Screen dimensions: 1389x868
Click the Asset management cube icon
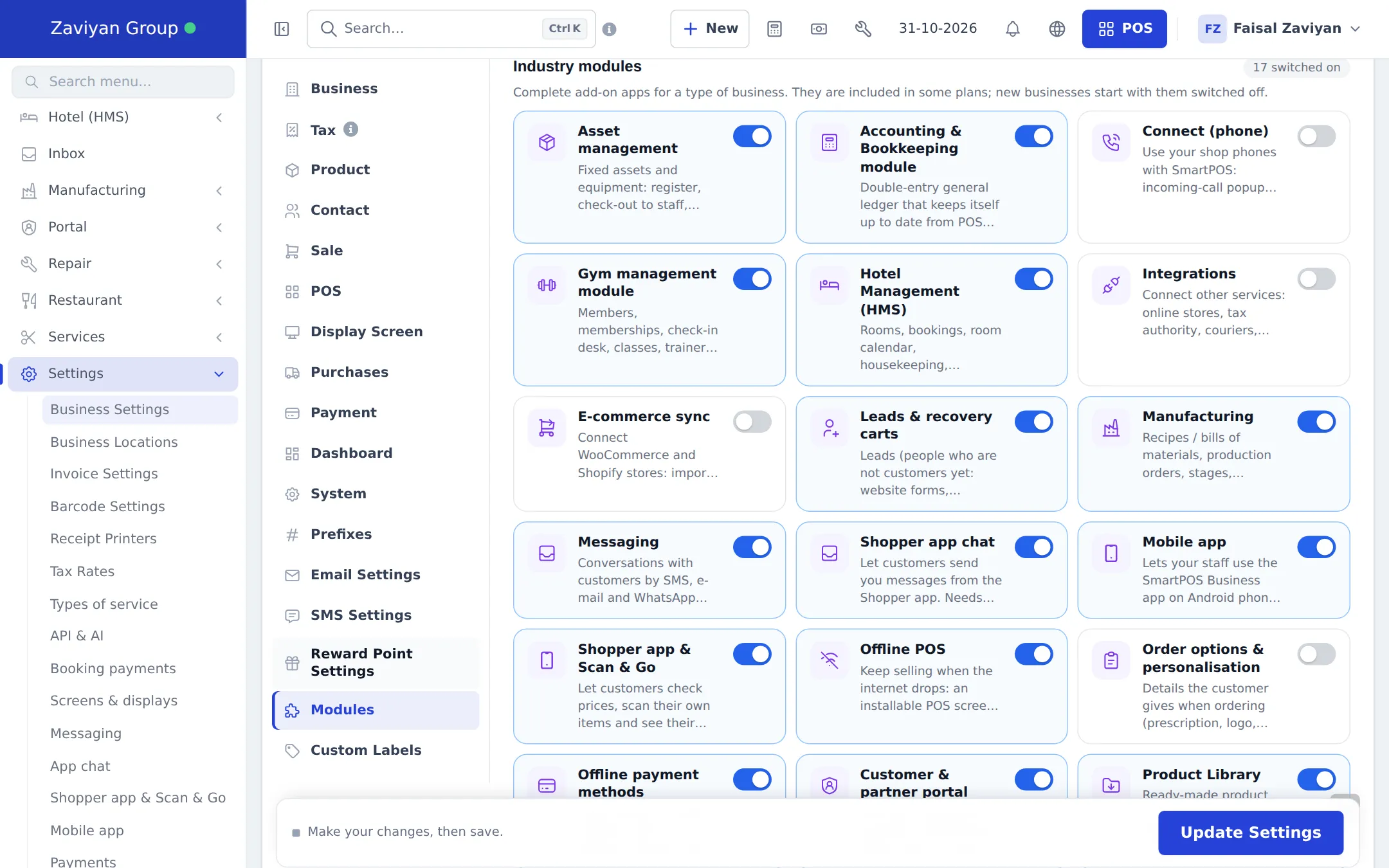coord(547,142)
